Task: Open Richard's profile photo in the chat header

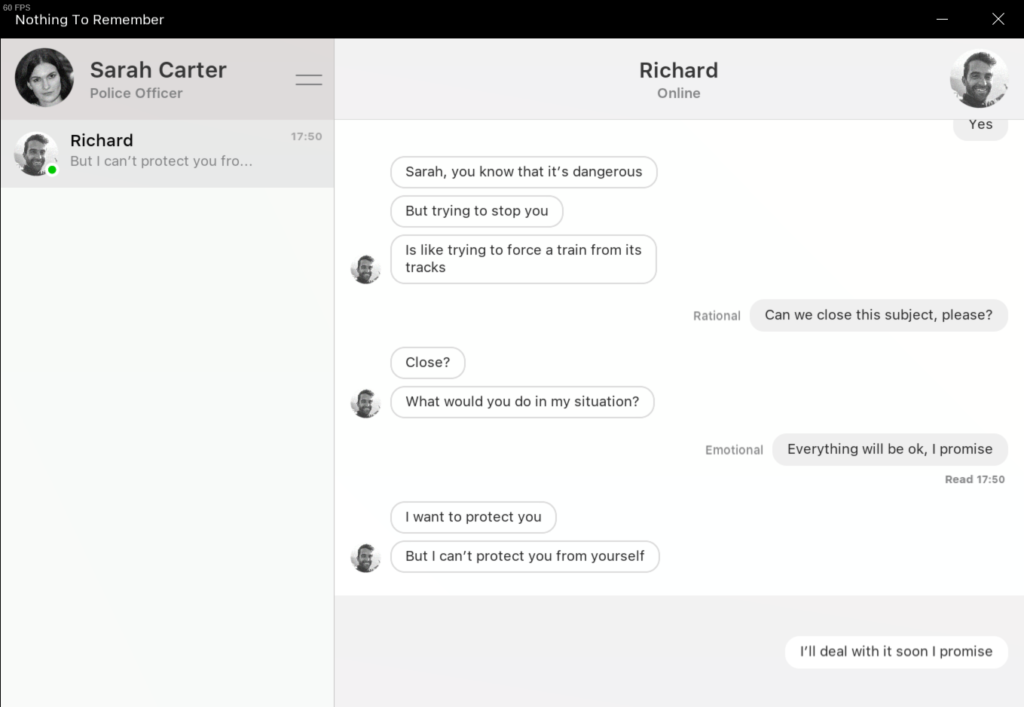Action: click(978, 78)
